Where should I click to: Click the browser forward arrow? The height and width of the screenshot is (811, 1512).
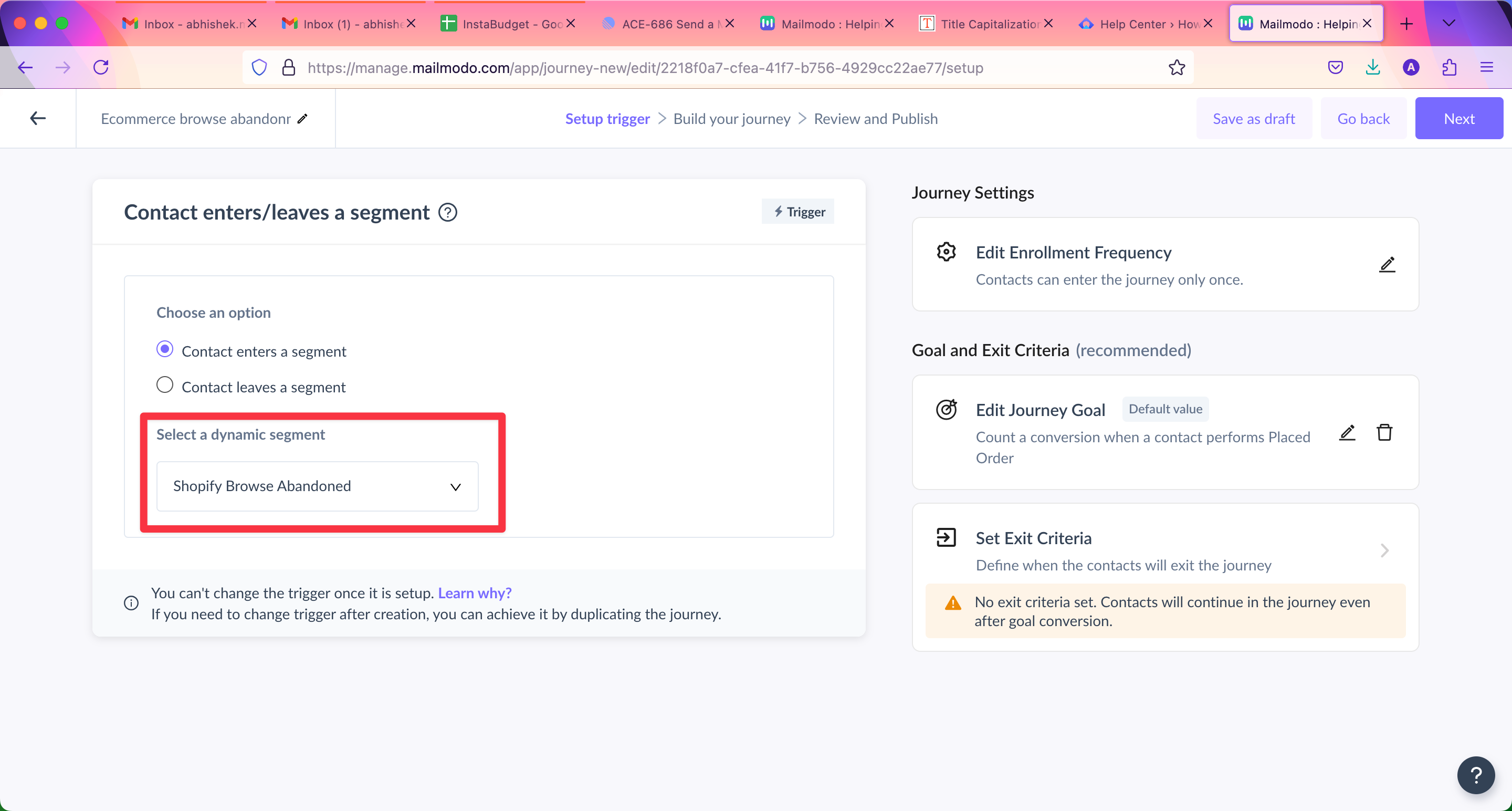(63, 68)
